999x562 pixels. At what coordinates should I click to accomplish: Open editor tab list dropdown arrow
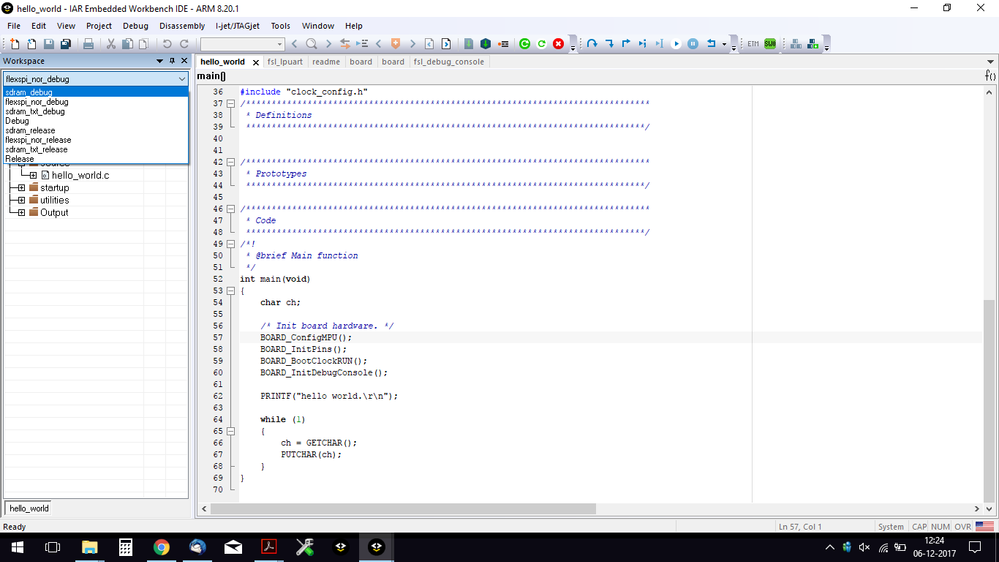click(x=990, y=62)
